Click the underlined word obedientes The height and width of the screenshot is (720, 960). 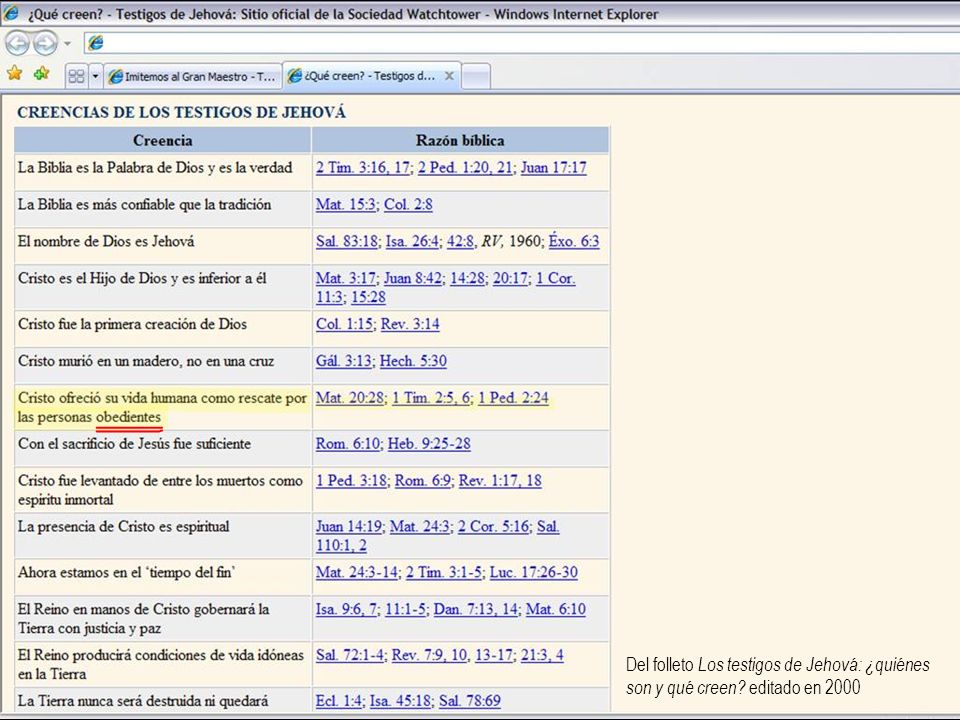(129, 417)
